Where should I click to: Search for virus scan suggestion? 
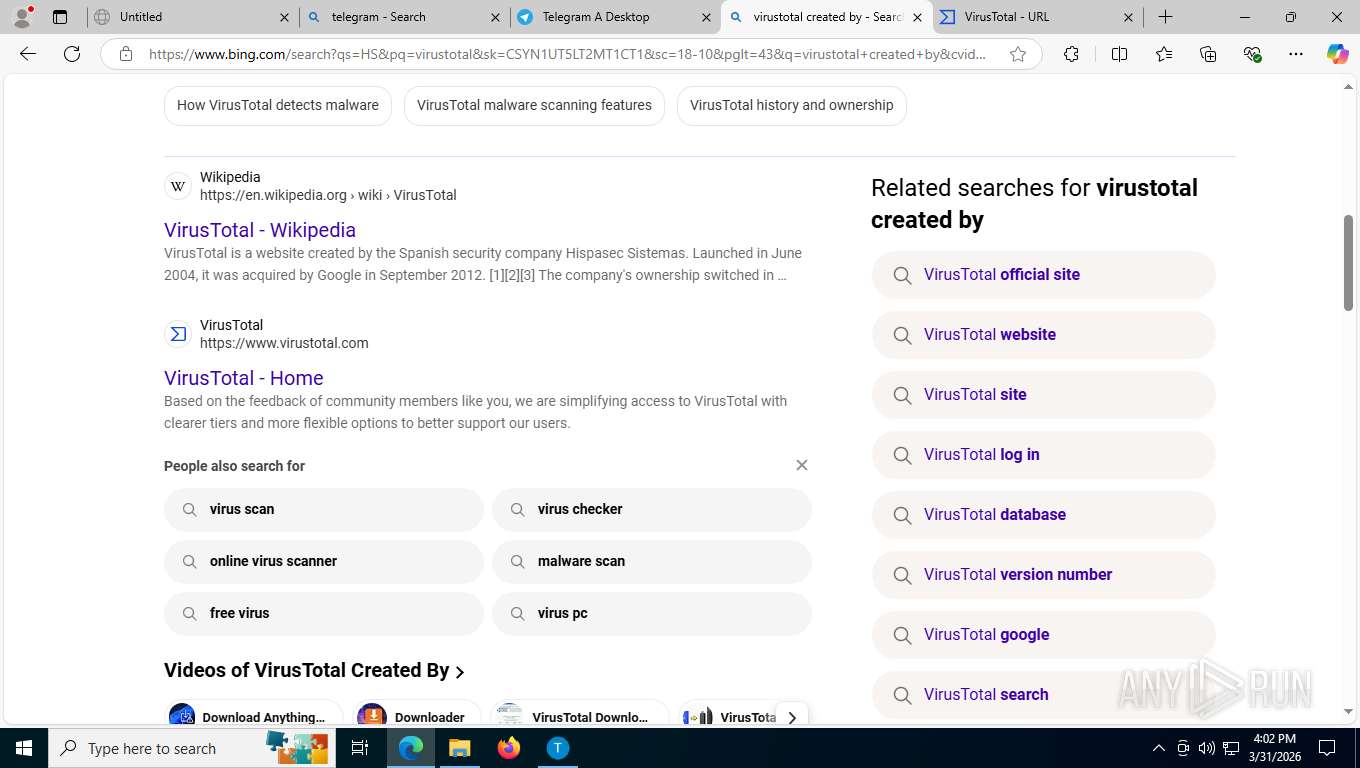point(324,509)
